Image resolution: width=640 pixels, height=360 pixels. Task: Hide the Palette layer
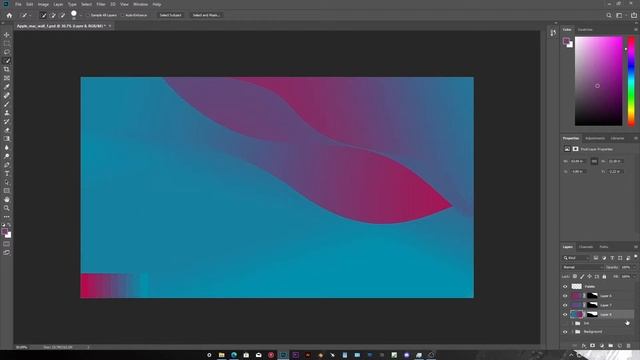point(565,287)
